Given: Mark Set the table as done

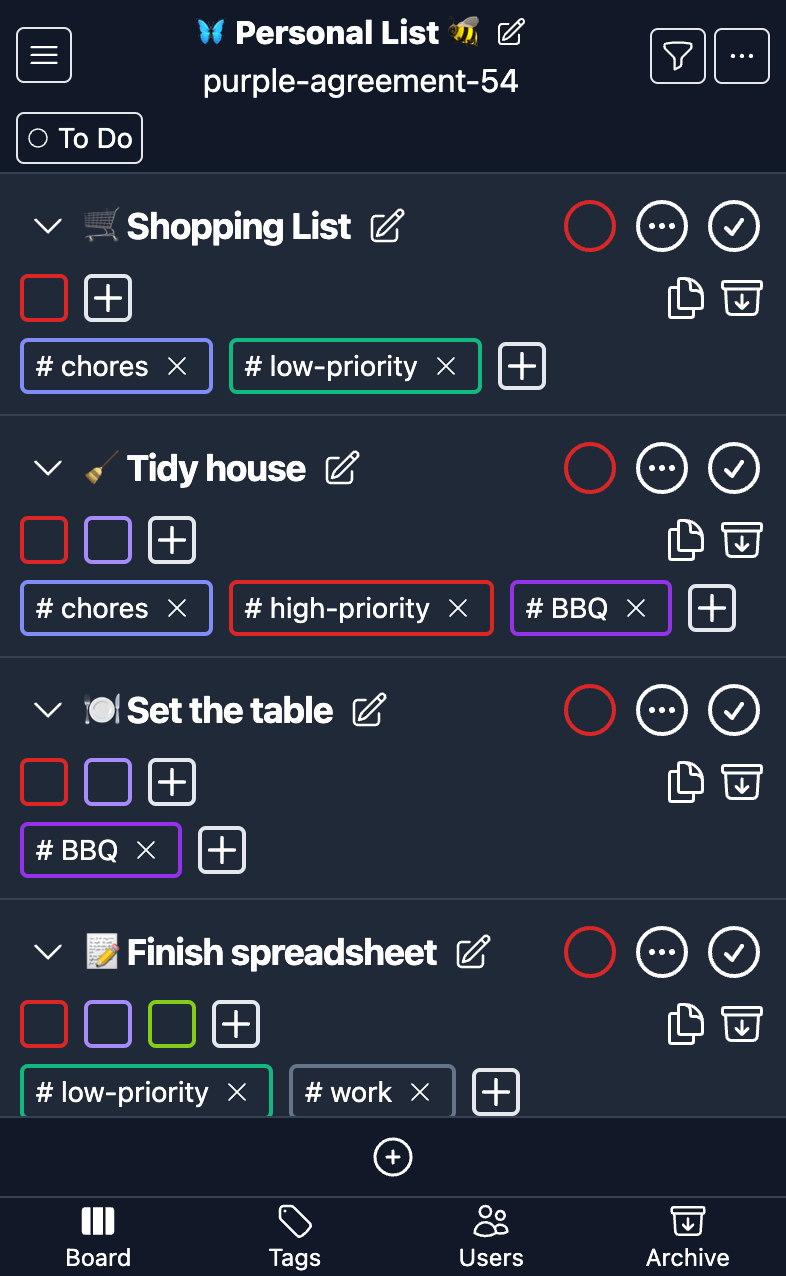Looking at the screenshot, I should (x=734, y=710).
